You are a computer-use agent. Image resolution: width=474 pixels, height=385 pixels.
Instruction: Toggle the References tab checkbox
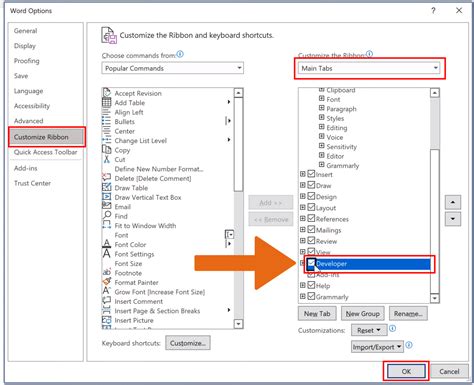point(311,218)
